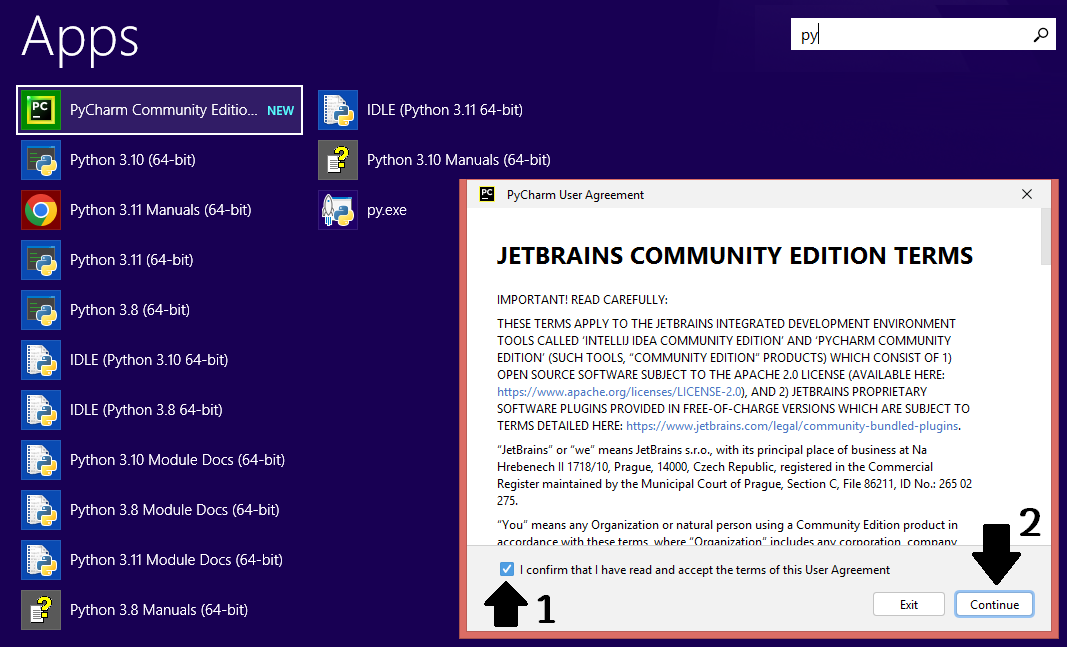Click 'IMPORTANT! READ CAREFULLY:' line
Image resolution: width=1067 pixels, height=647 pixels.
(582, 300)
